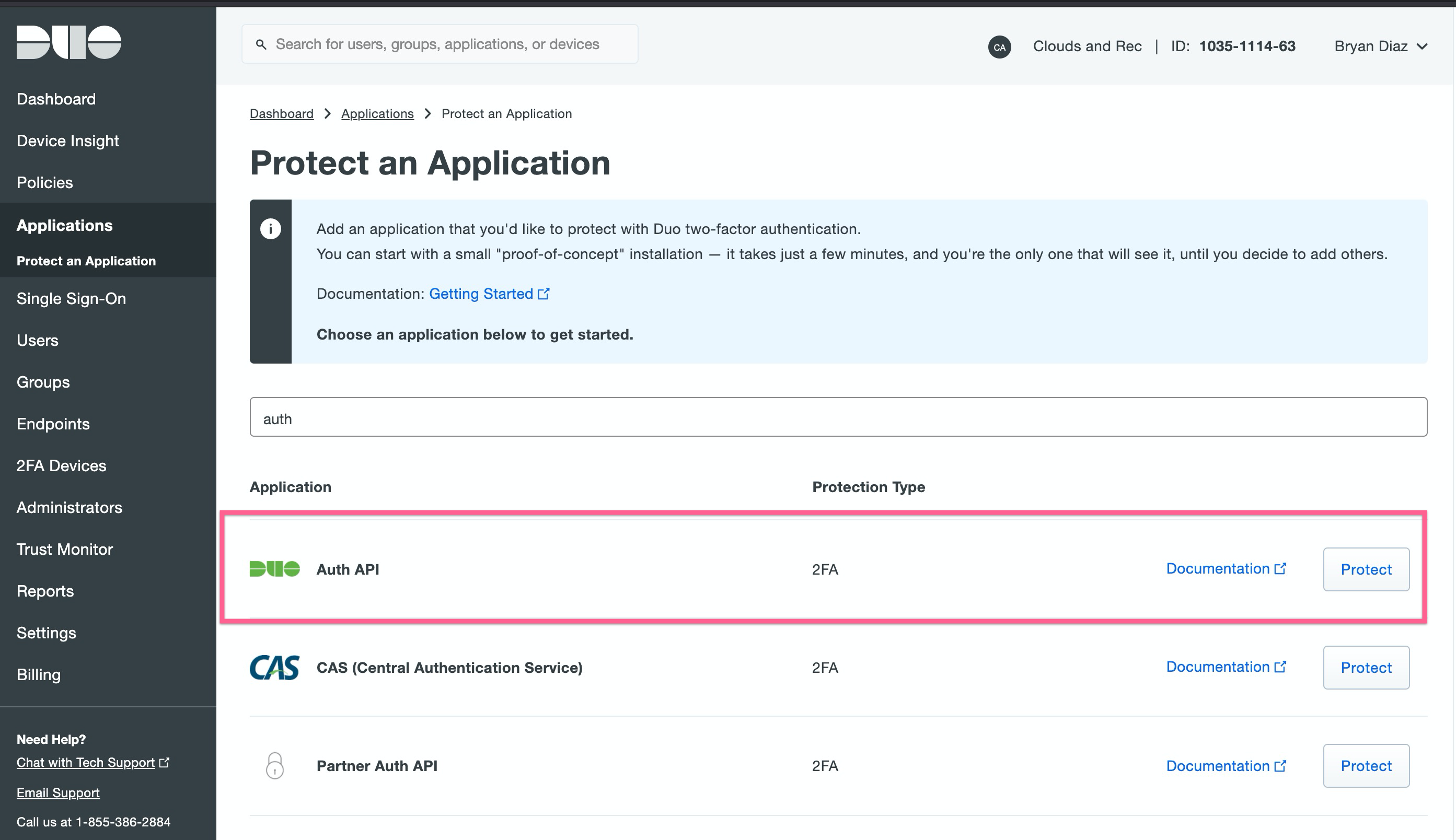Open the Bryan Diaz account dropdown
This screenshot has height=840, width=1456.
pos(1380,46)
